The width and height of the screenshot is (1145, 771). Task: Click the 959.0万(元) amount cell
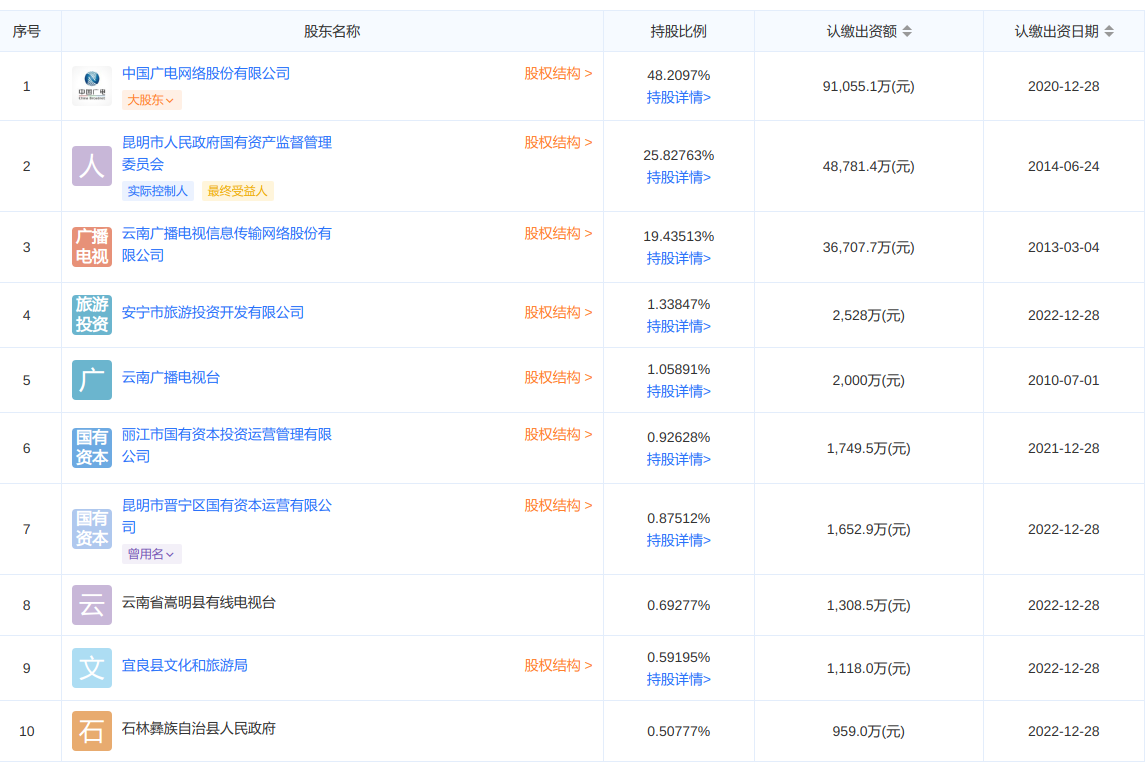[868, 732]
